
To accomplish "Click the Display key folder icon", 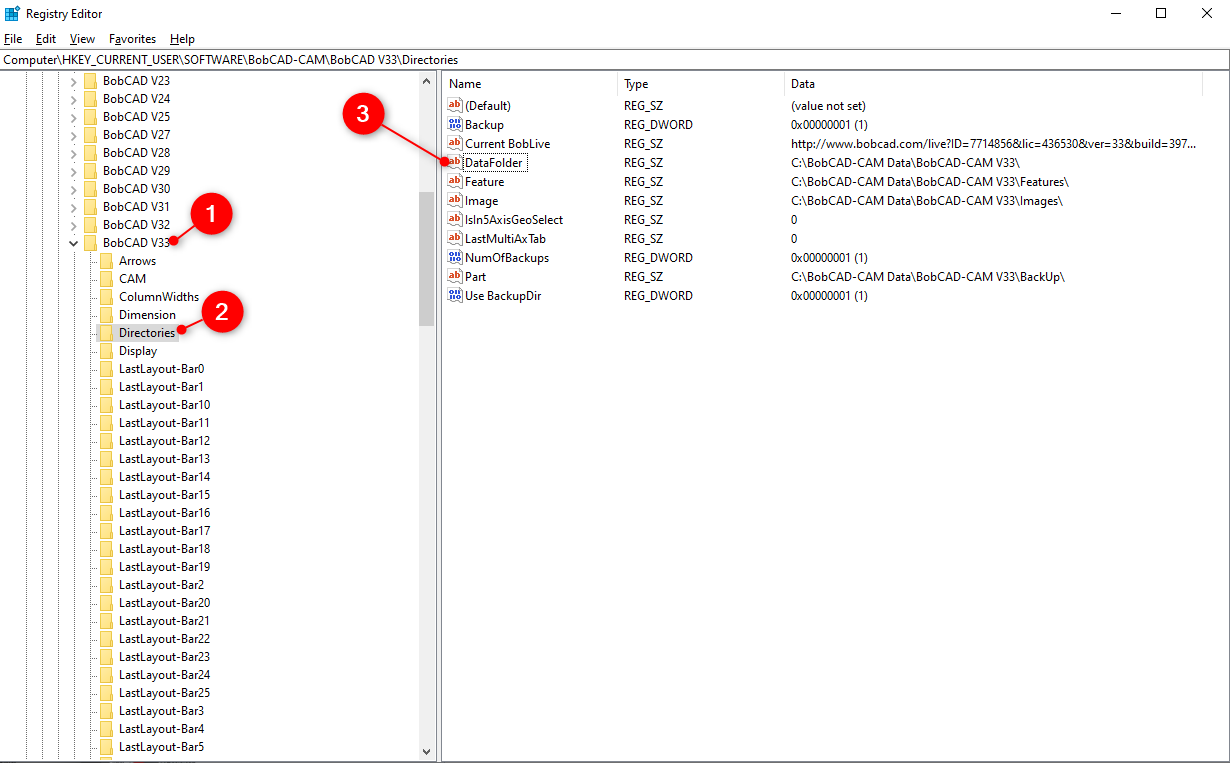I will click(x=106, y=351).
